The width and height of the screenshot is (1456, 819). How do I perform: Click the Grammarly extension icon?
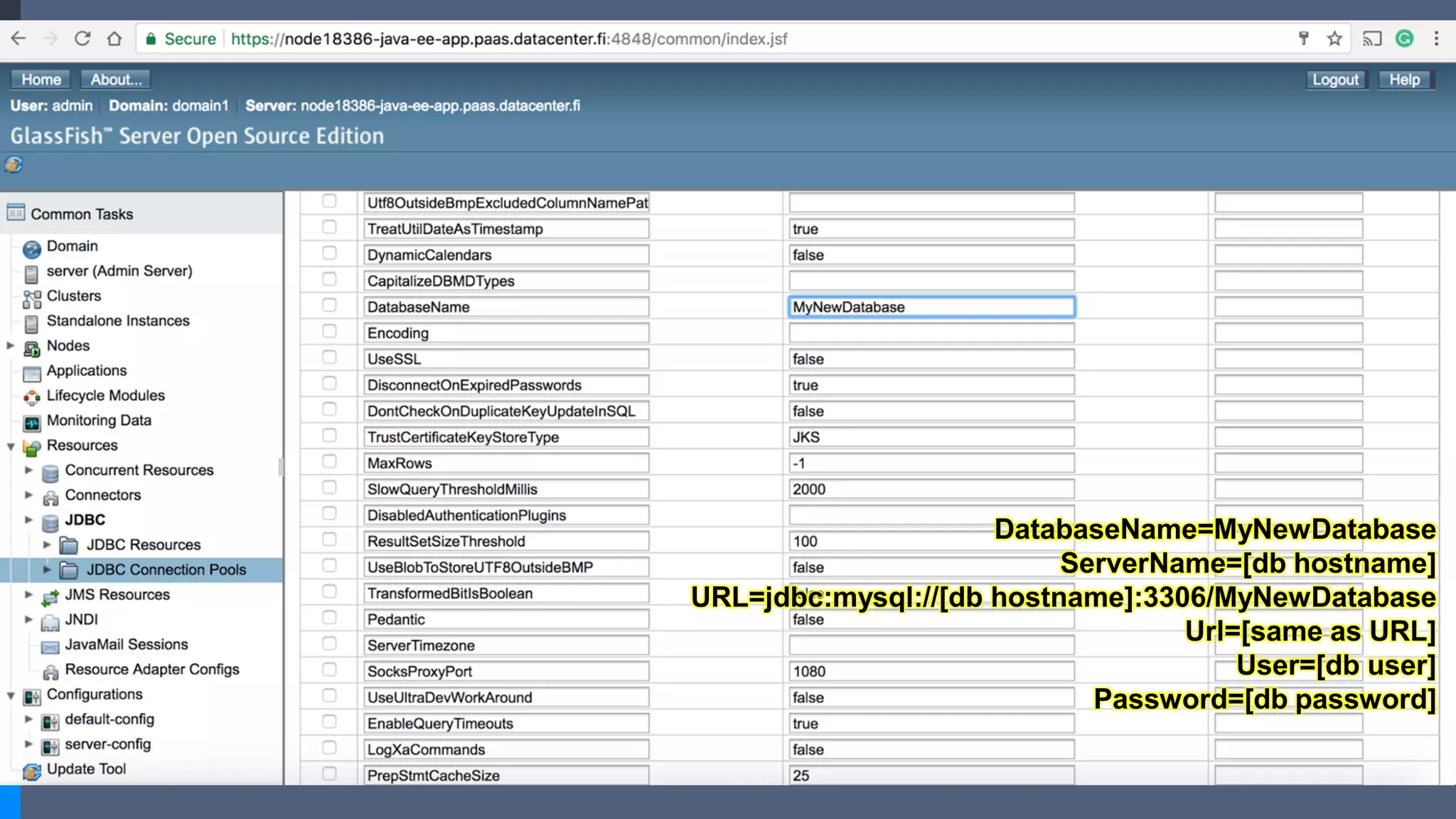(x=1404, y=38)
